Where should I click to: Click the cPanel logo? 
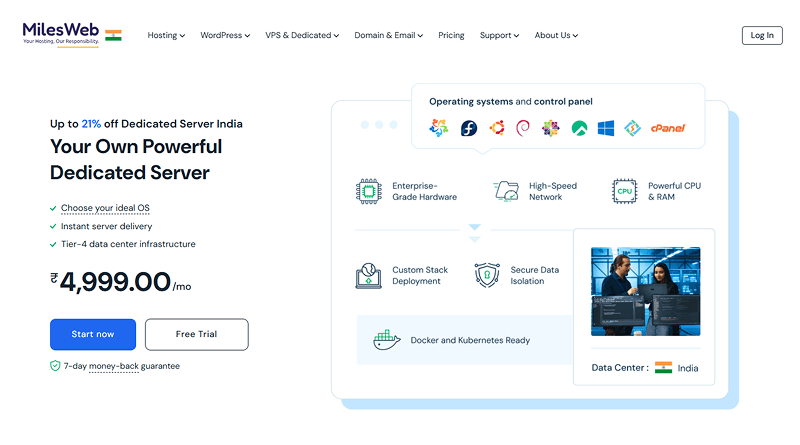(667, 128)
